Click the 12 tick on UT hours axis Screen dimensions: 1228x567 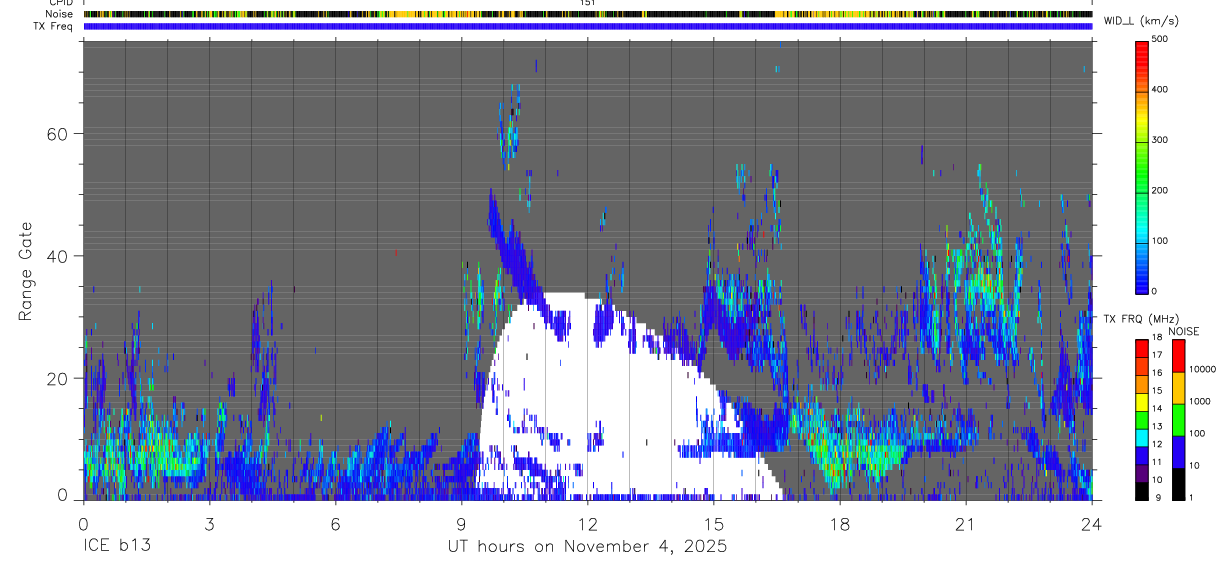587,524
